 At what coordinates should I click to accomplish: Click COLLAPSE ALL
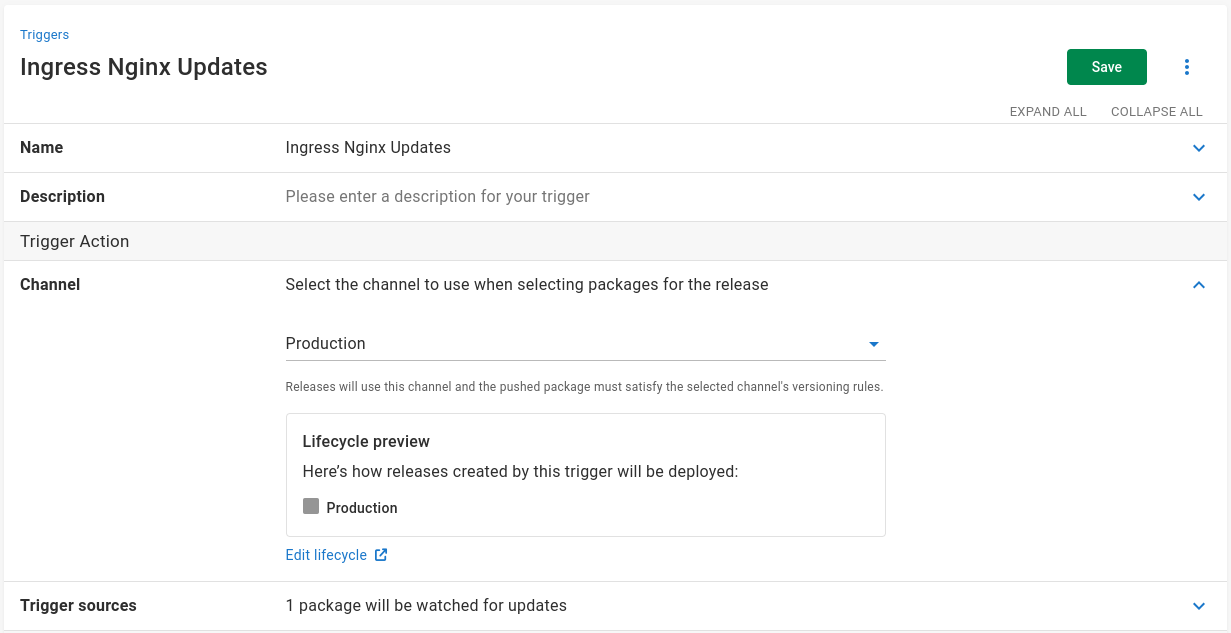tap(1156, 112)
